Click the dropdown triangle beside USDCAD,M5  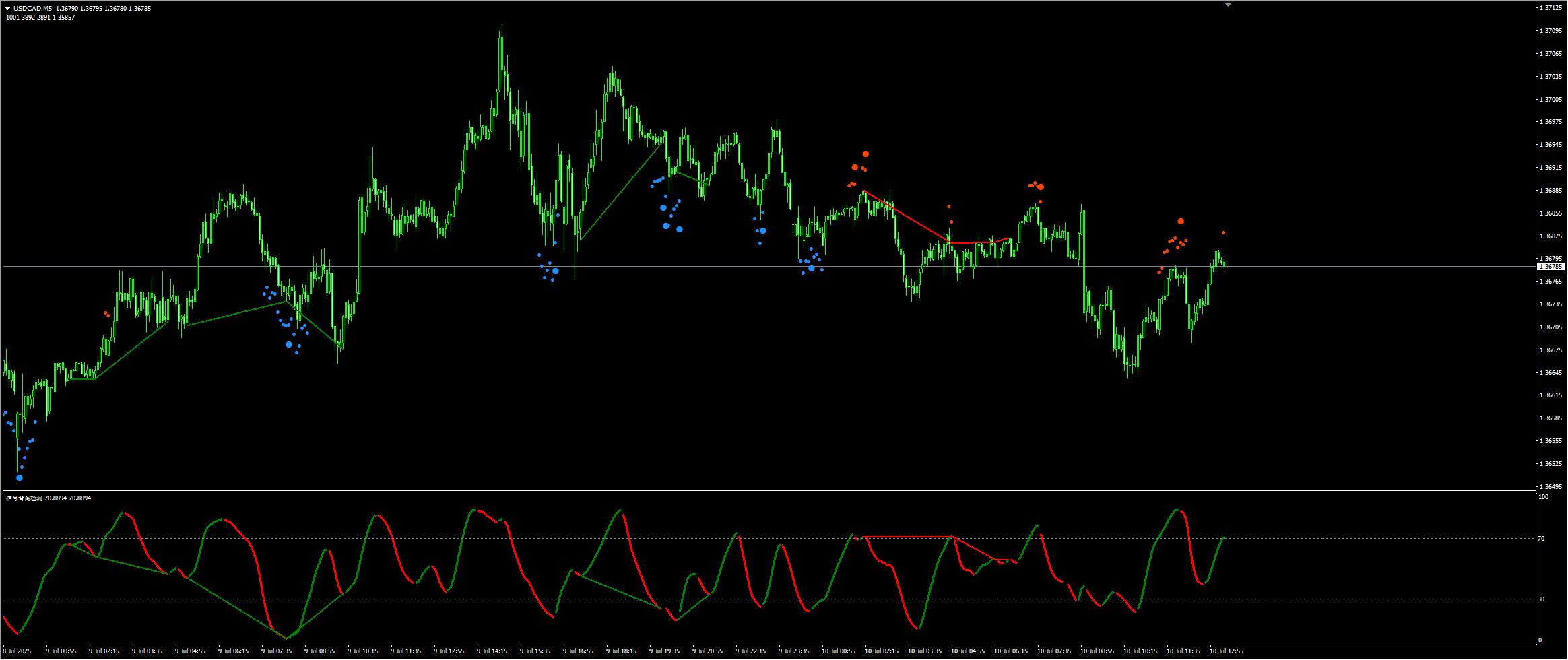tap(8, 9)
